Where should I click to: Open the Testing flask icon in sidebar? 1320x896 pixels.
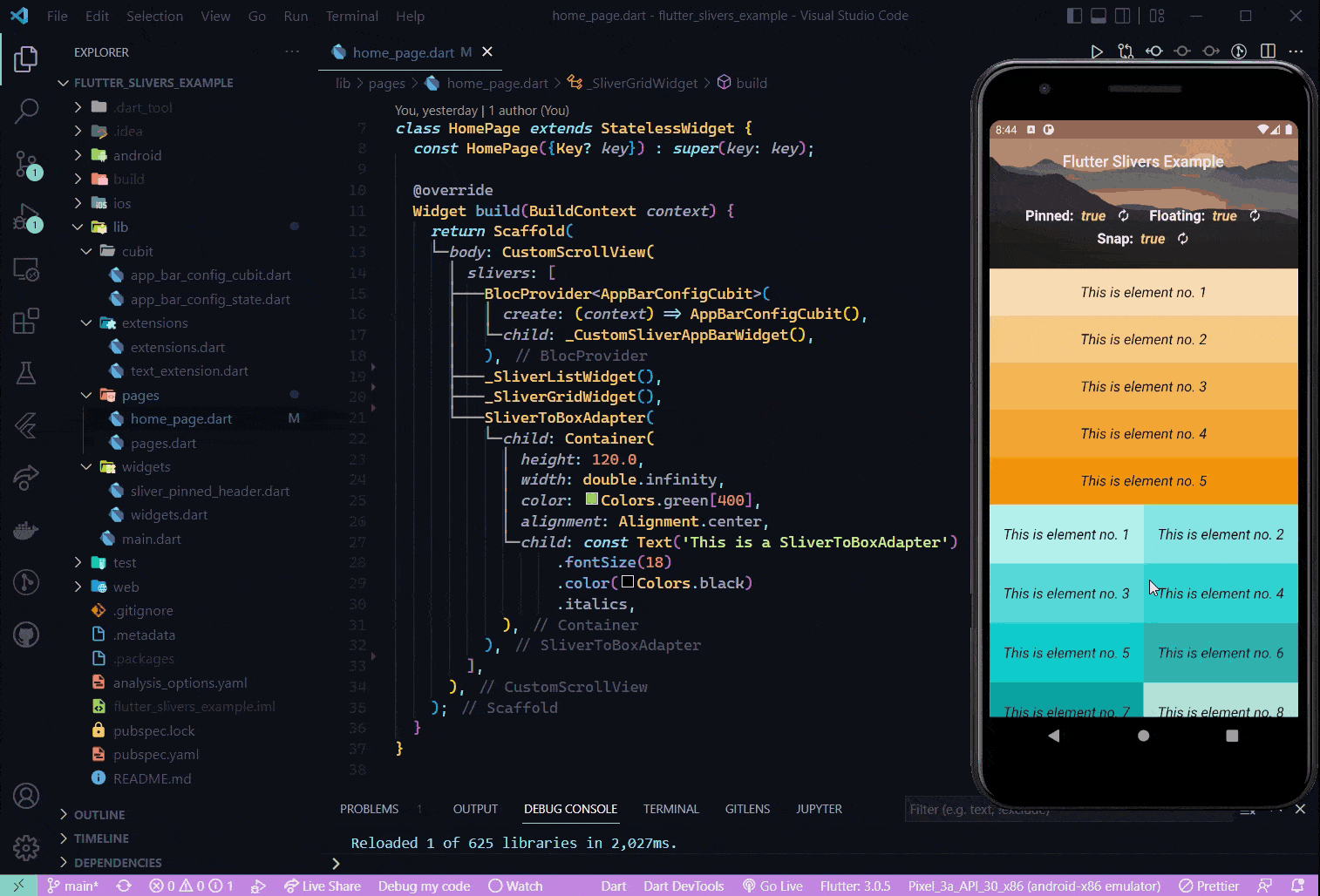[26, 373]
